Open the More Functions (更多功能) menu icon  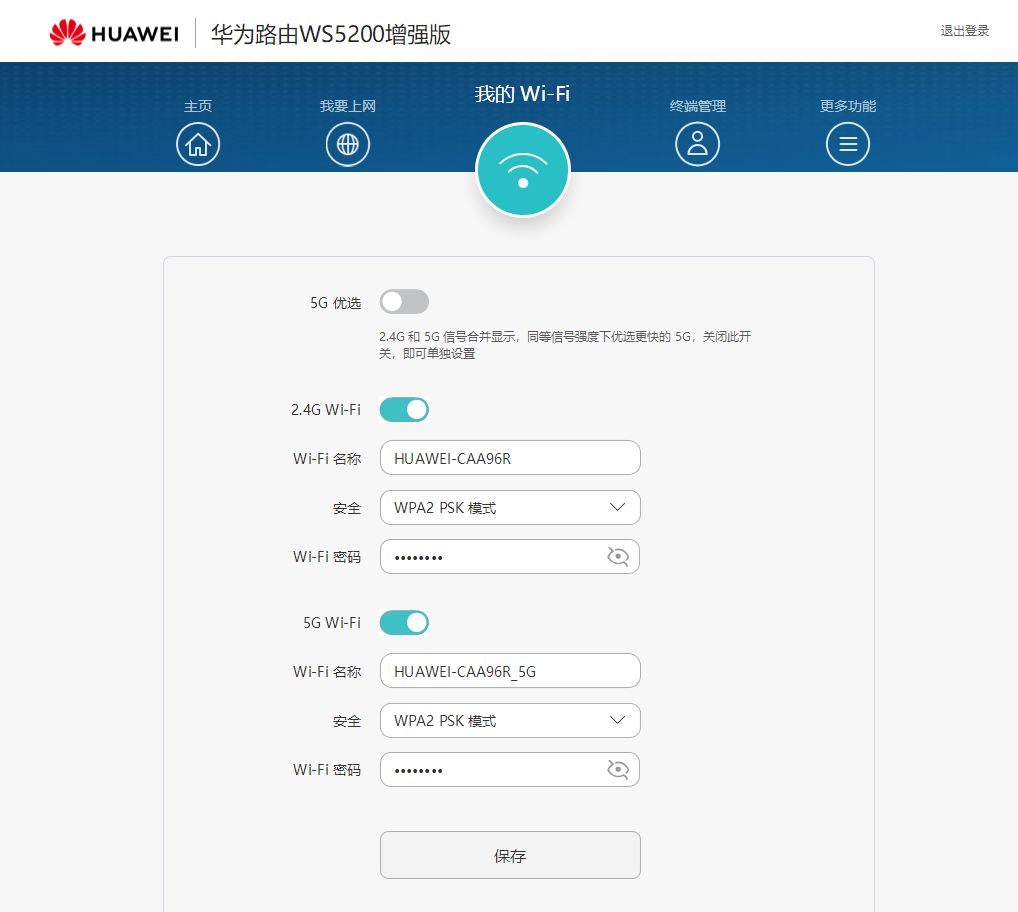point(848,145)
